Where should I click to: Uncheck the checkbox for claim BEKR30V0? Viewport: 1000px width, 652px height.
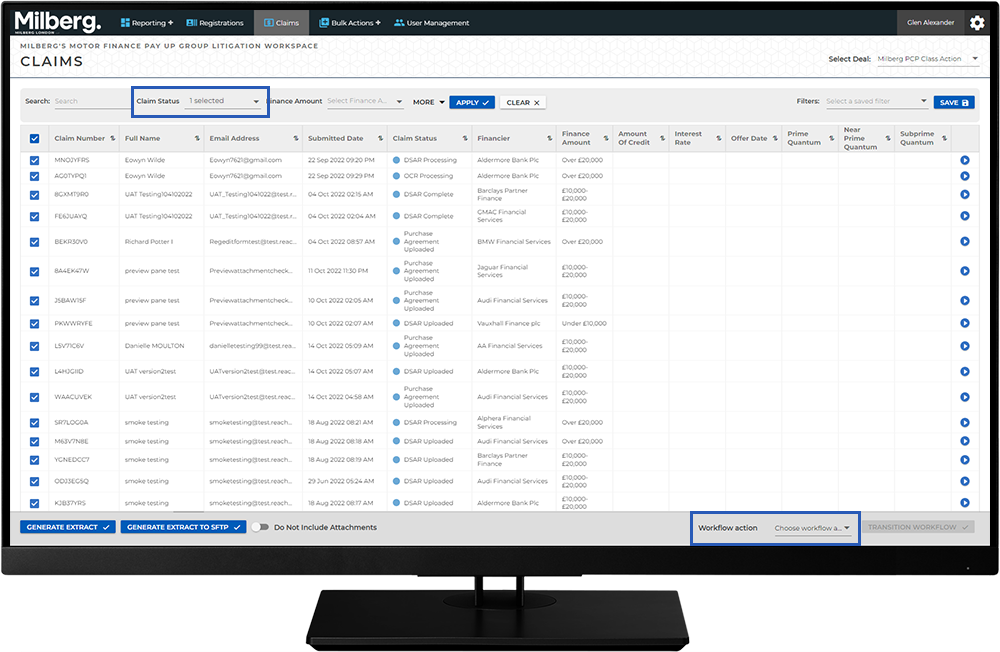pos(35,241)
